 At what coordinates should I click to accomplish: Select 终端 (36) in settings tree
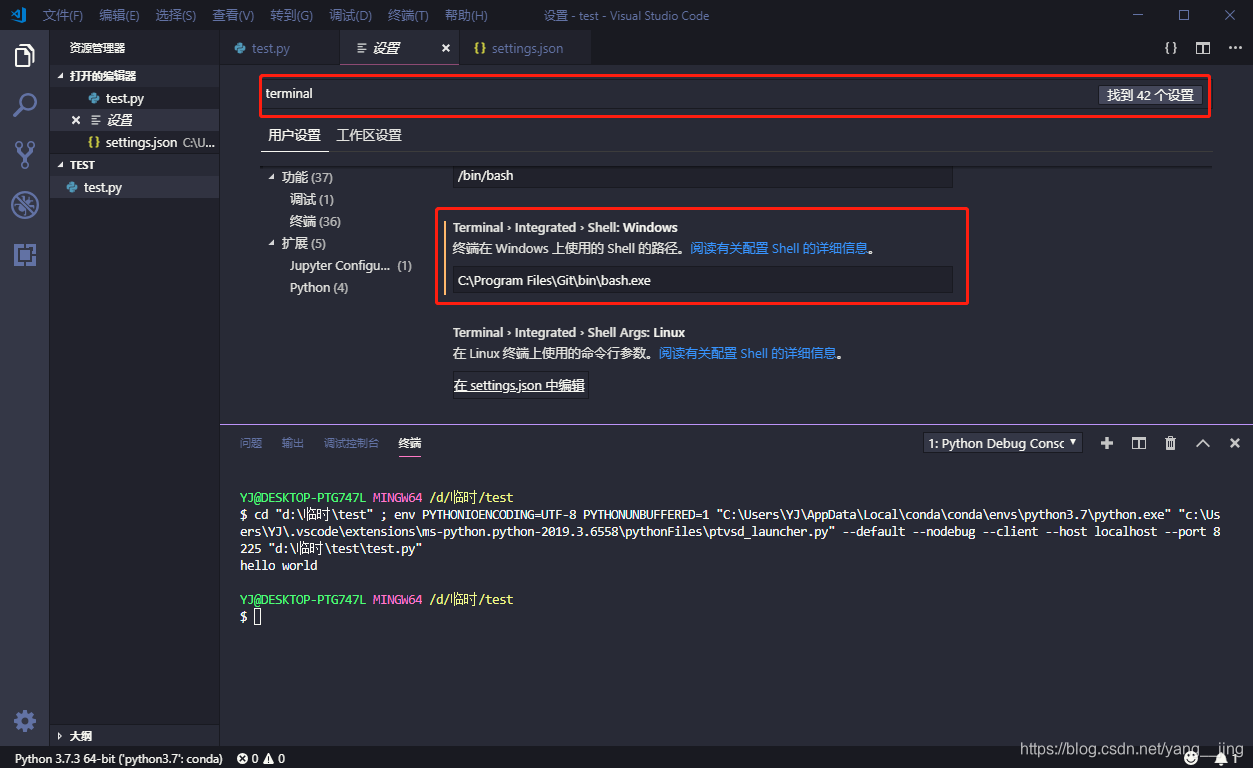coord(315,221)
